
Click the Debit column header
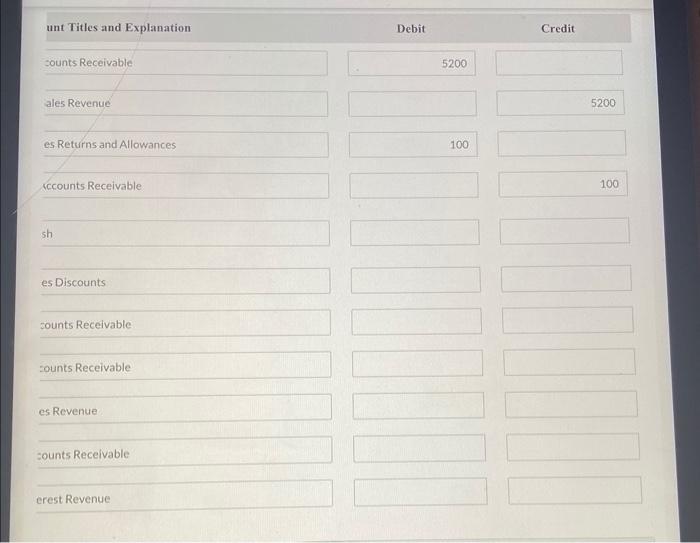tap(411, 29)
